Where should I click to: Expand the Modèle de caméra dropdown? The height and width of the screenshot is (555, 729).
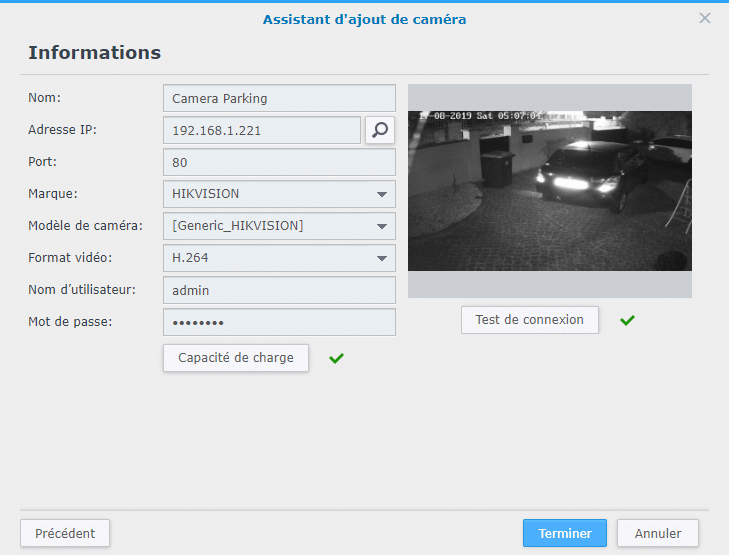click(x=382, y=226)
